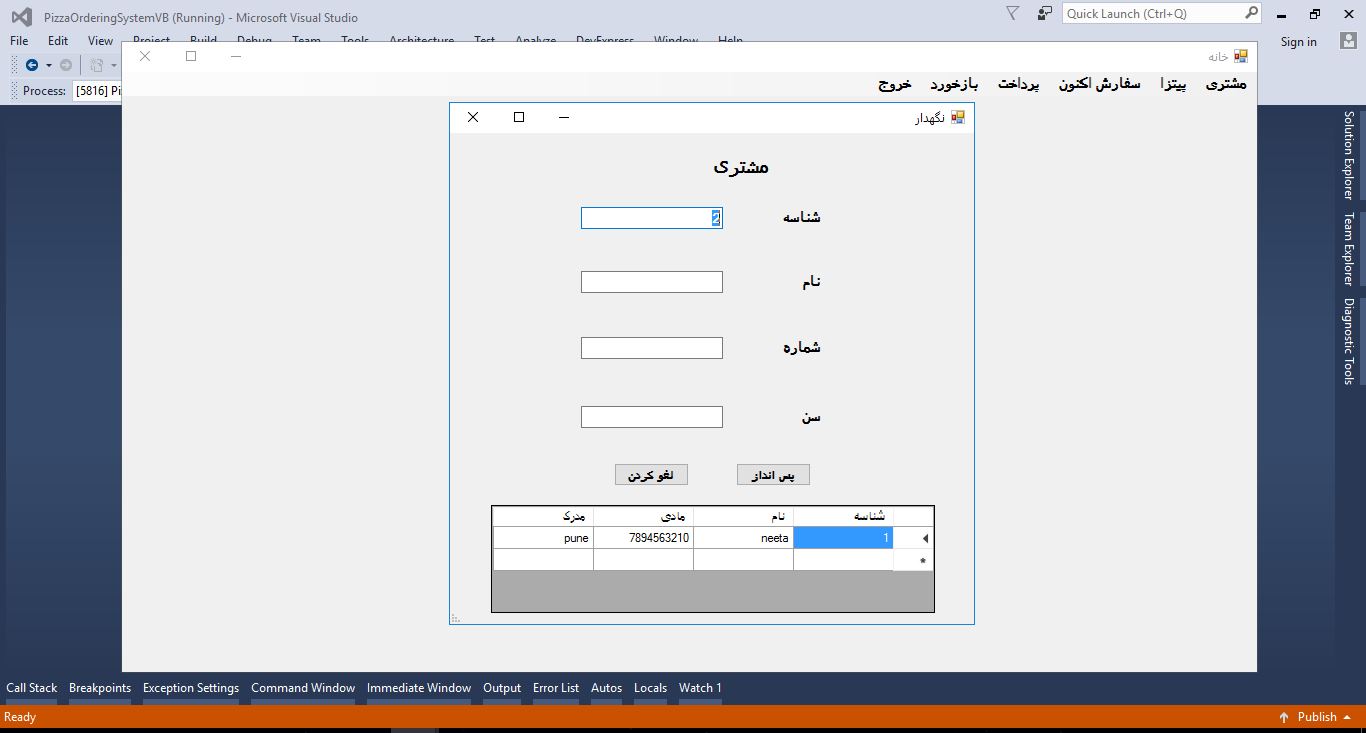Select the grid cell containing 1
The height and width of the screenshot is (733, 1366).
(843, 538)
